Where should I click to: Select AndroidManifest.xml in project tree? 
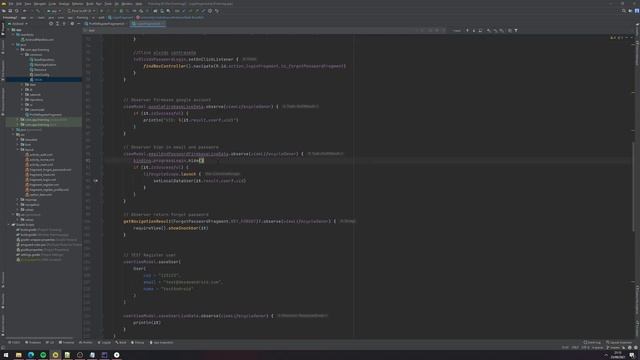pyautogui.click(x=39, y=40)
